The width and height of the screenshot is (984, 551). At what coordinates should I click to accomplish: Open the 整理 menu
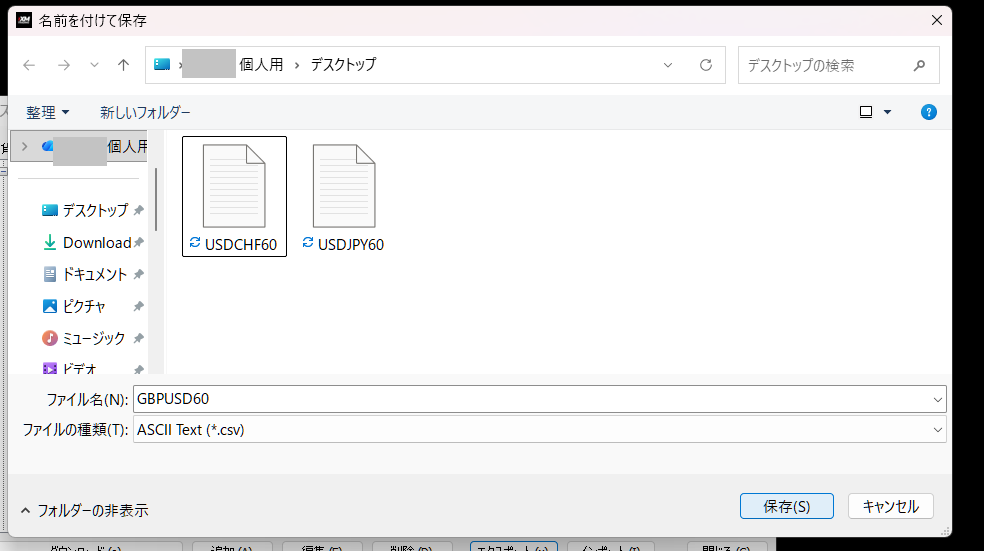[x=48, y=112]
